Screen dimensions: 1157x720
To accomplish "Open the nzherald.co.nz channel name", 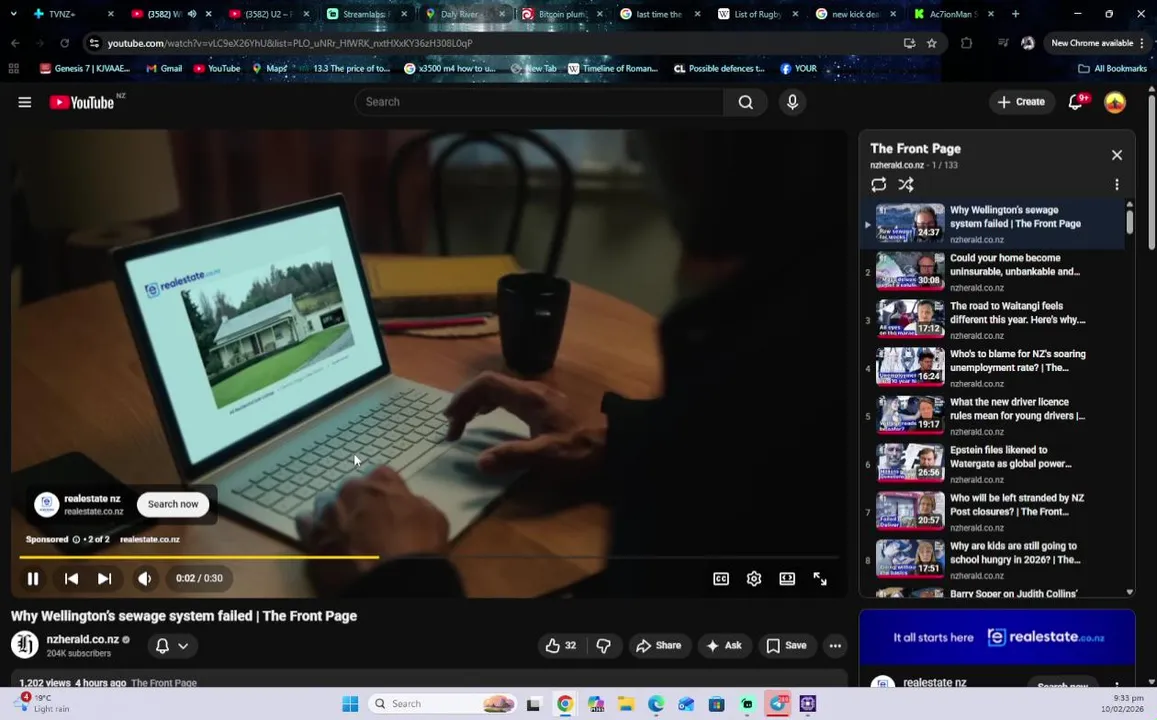I will [x=83, y=639].
